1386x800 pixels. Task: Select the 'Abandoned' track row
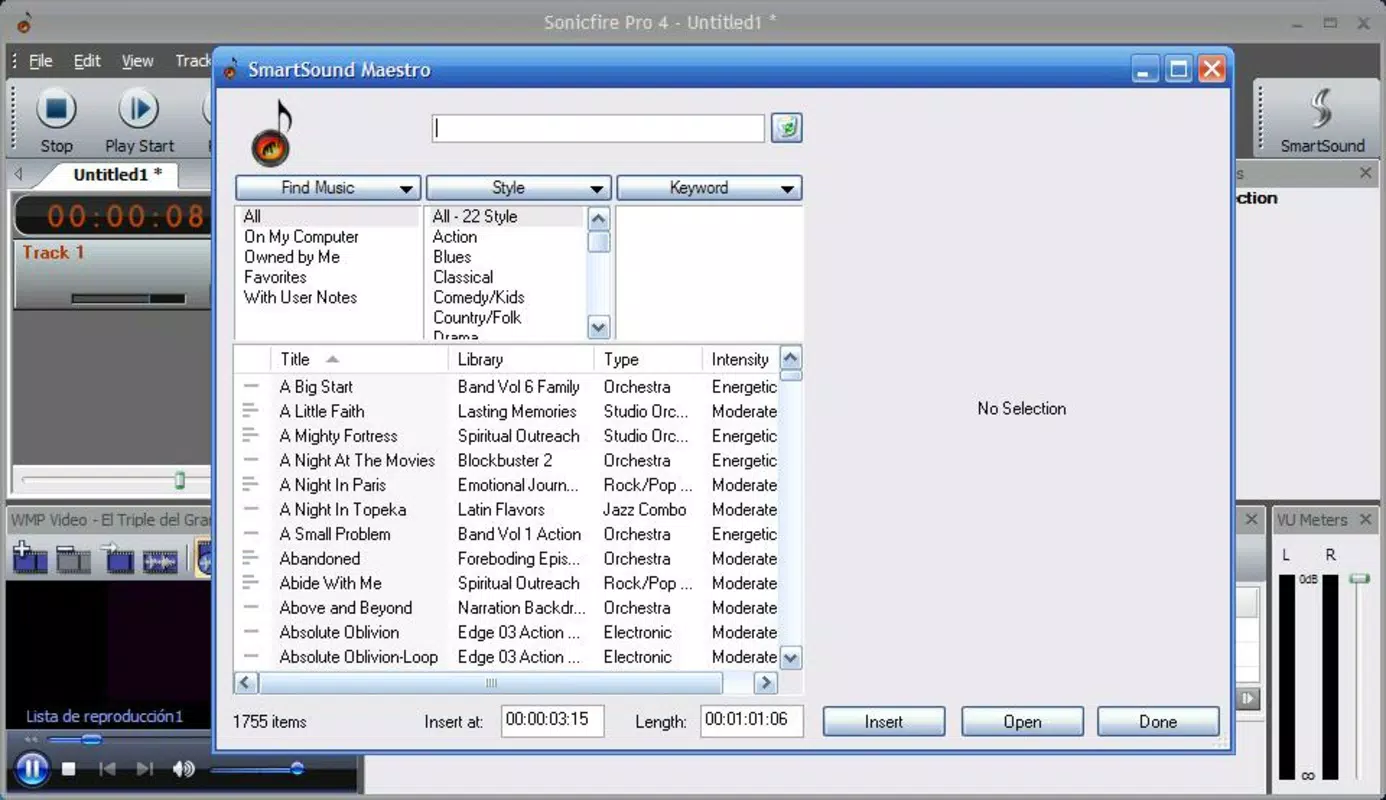point(505,559)
